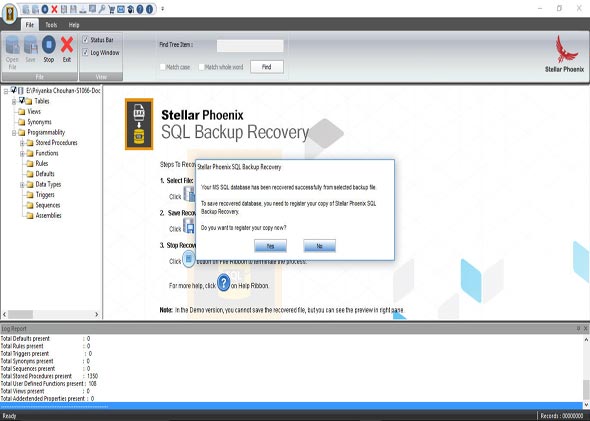Toggle the Log Window checkbox
The width and height of the screenshot is (590, 421).
click(85, 53)
